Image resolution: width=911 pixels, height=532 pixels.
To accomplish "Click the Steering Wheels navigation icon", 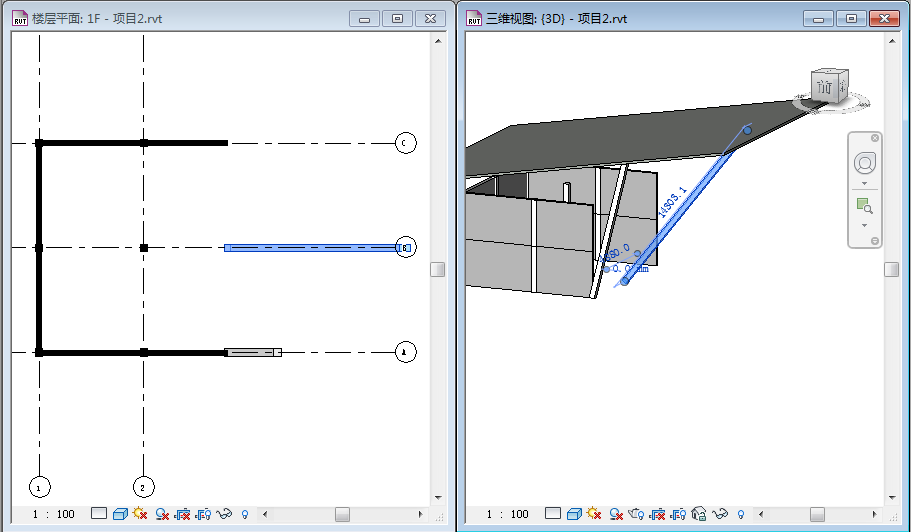I will pyautogui.click(x=865, y=163).
